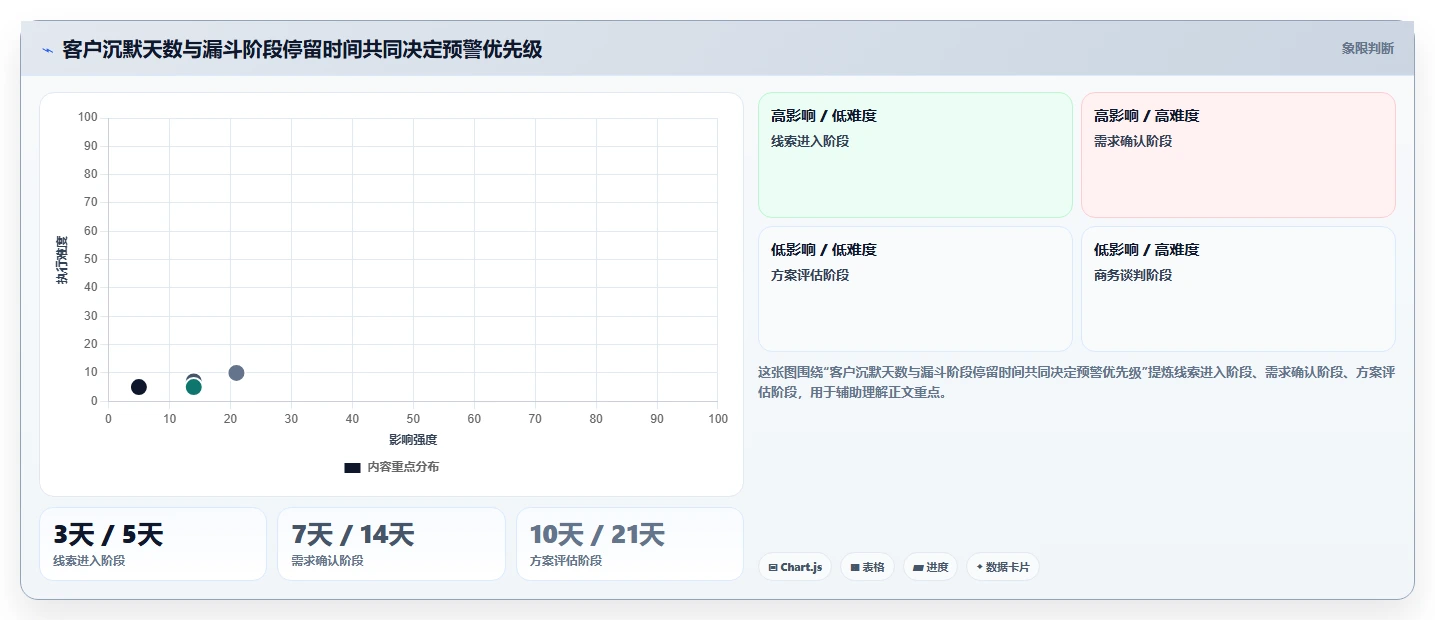Click the 执行难度 y-axis title
The width and height of the screenshot is (1435, 620).
click(x=62, y=260)
